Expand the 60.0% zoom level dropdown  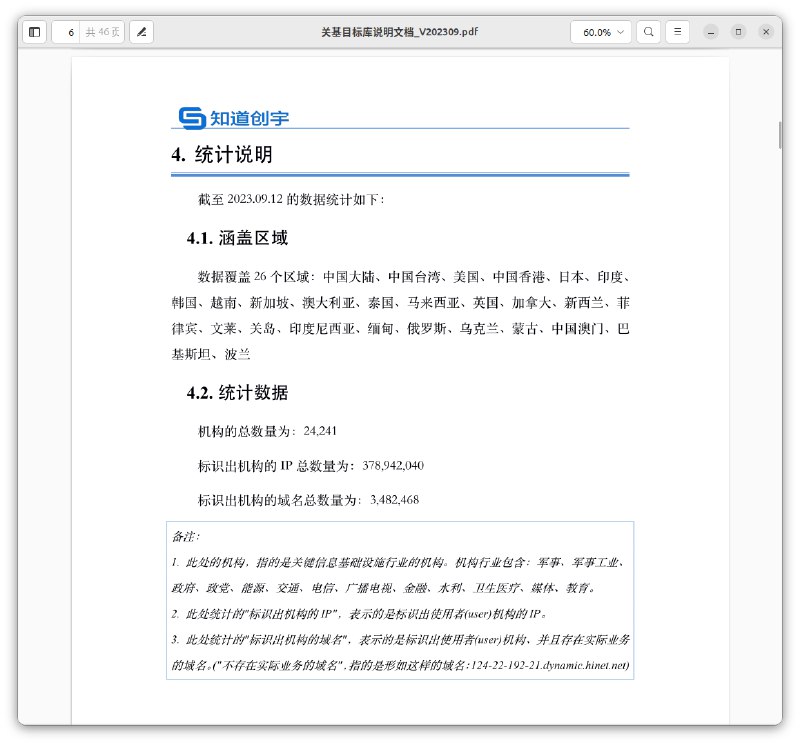(600, 31)
